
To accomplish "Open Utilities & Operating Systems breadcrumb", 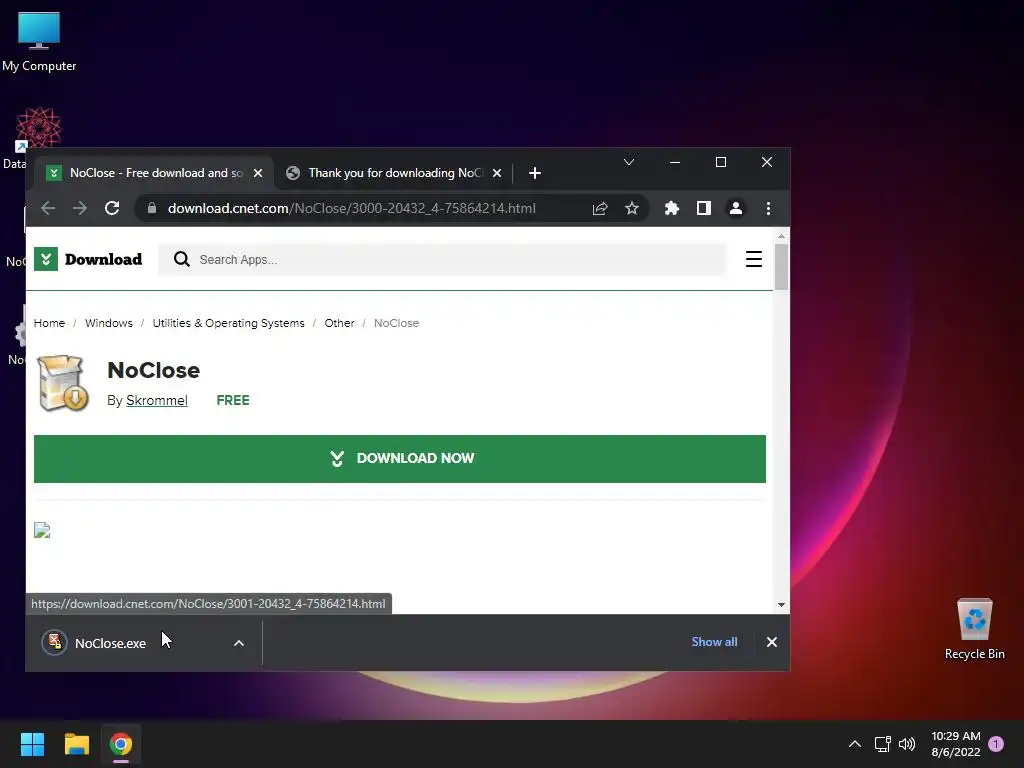I will click(x=229, y=323).
